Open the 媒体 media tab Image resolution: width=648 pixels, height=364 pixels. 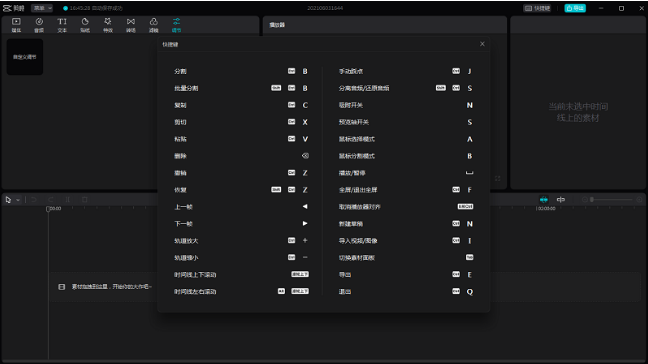[16, 25]
